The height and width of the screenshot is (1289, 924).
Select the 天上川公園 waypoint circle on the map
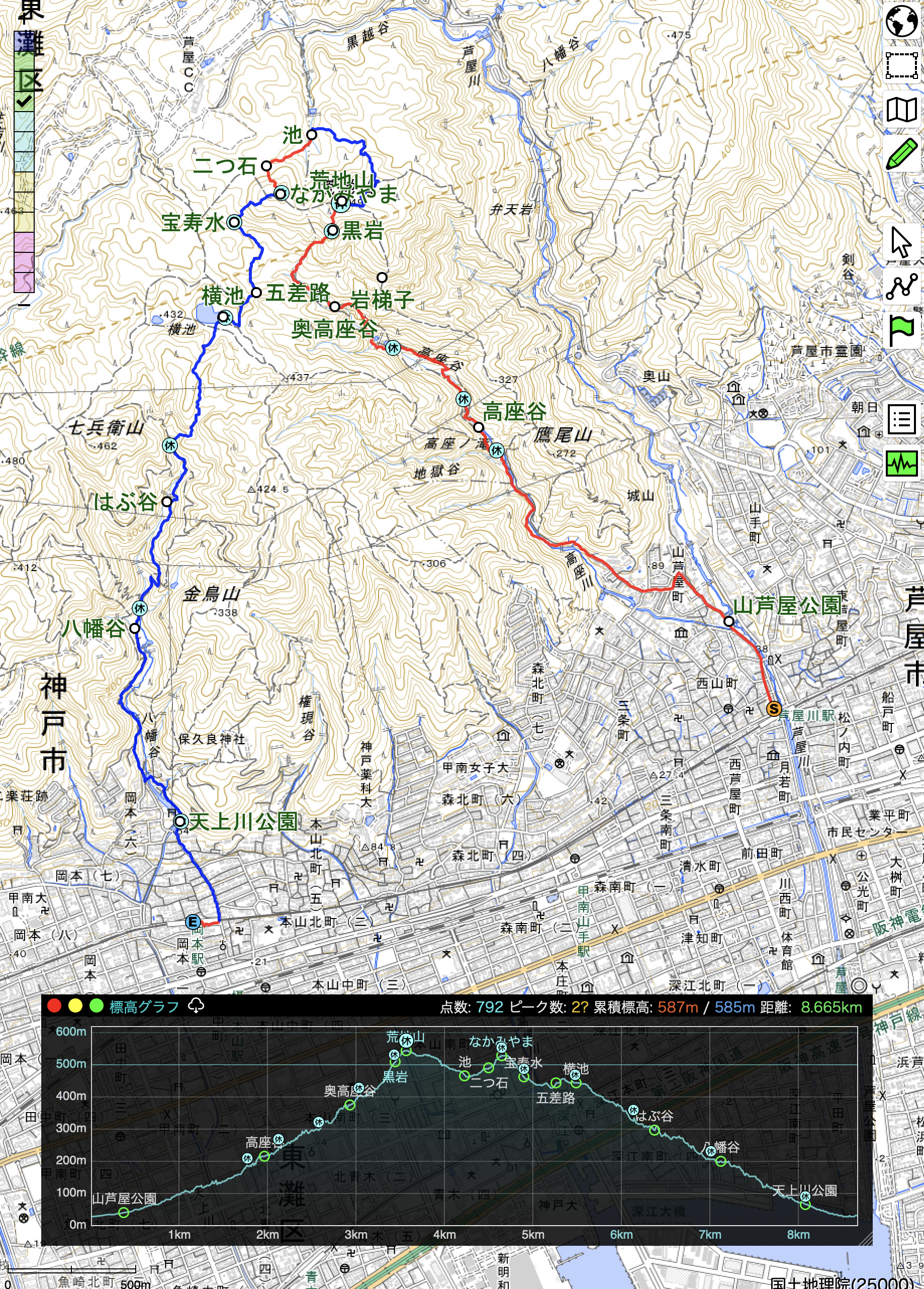(x=180, y=820)
